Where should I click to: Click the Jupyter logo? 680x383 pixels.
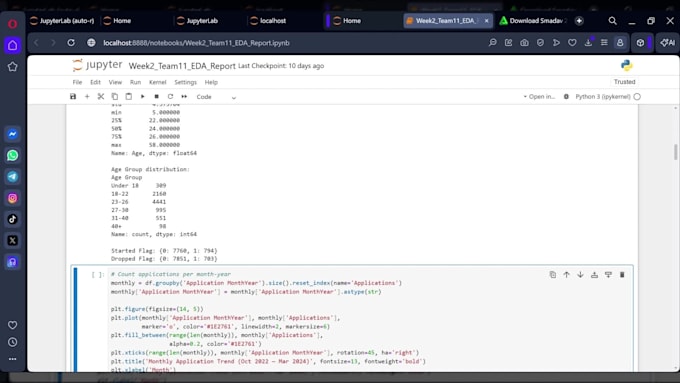(x=98, y=65)
